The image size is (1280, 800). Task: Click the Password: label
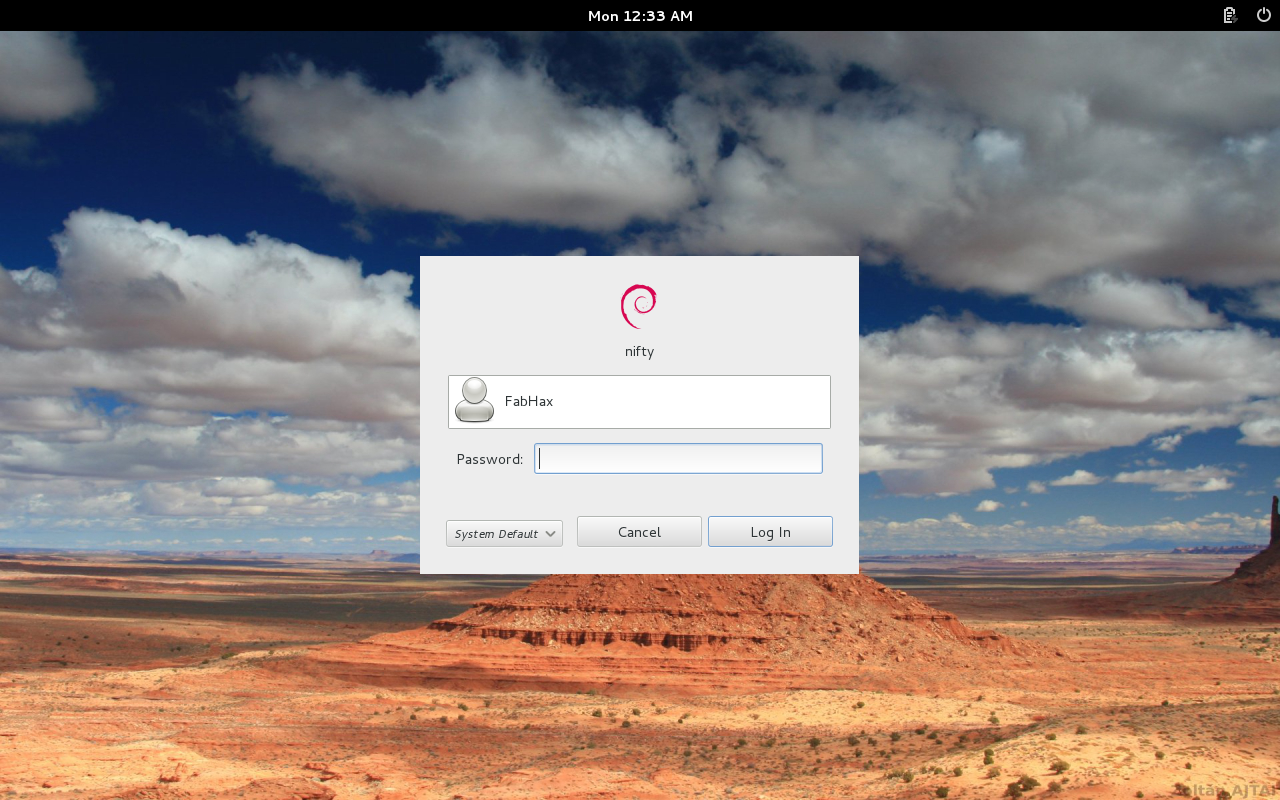(489, 459)
